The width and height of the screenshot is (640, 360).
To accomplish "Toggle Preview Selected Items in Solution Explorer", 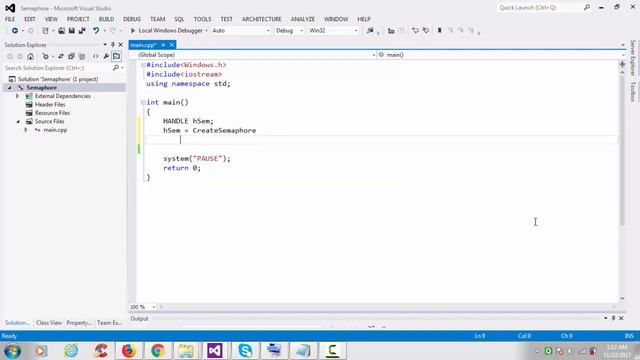I will tap(116, 56).
